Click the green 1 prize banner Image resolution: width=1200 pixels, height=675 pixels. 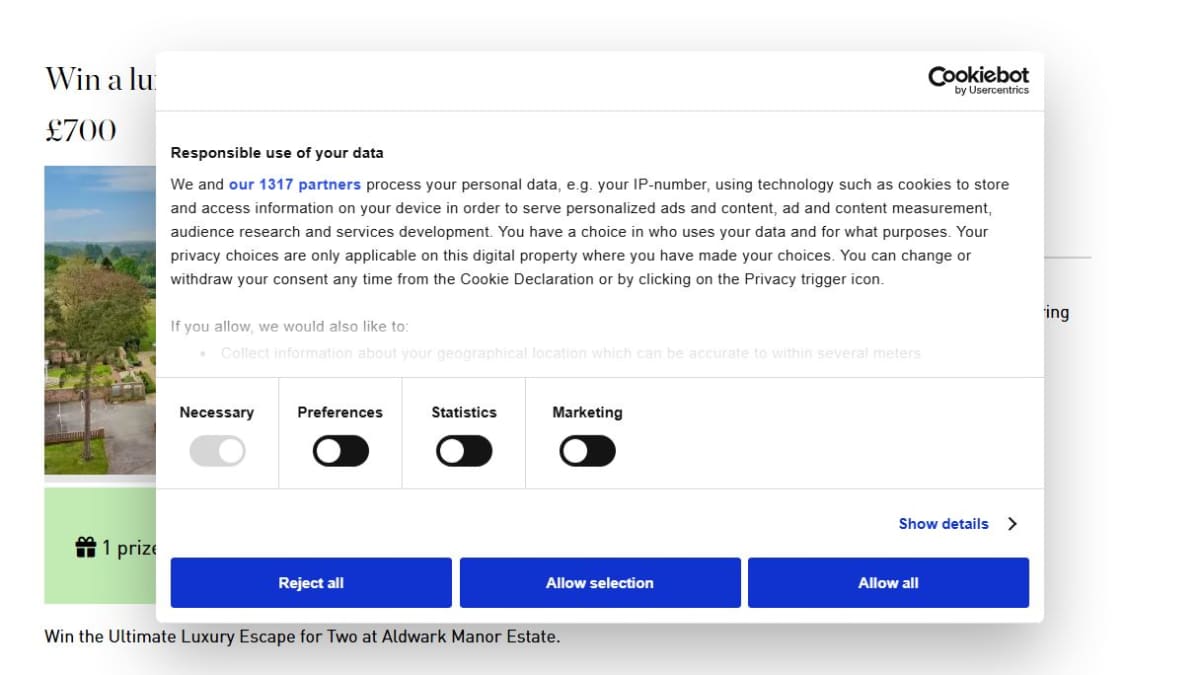100,546
